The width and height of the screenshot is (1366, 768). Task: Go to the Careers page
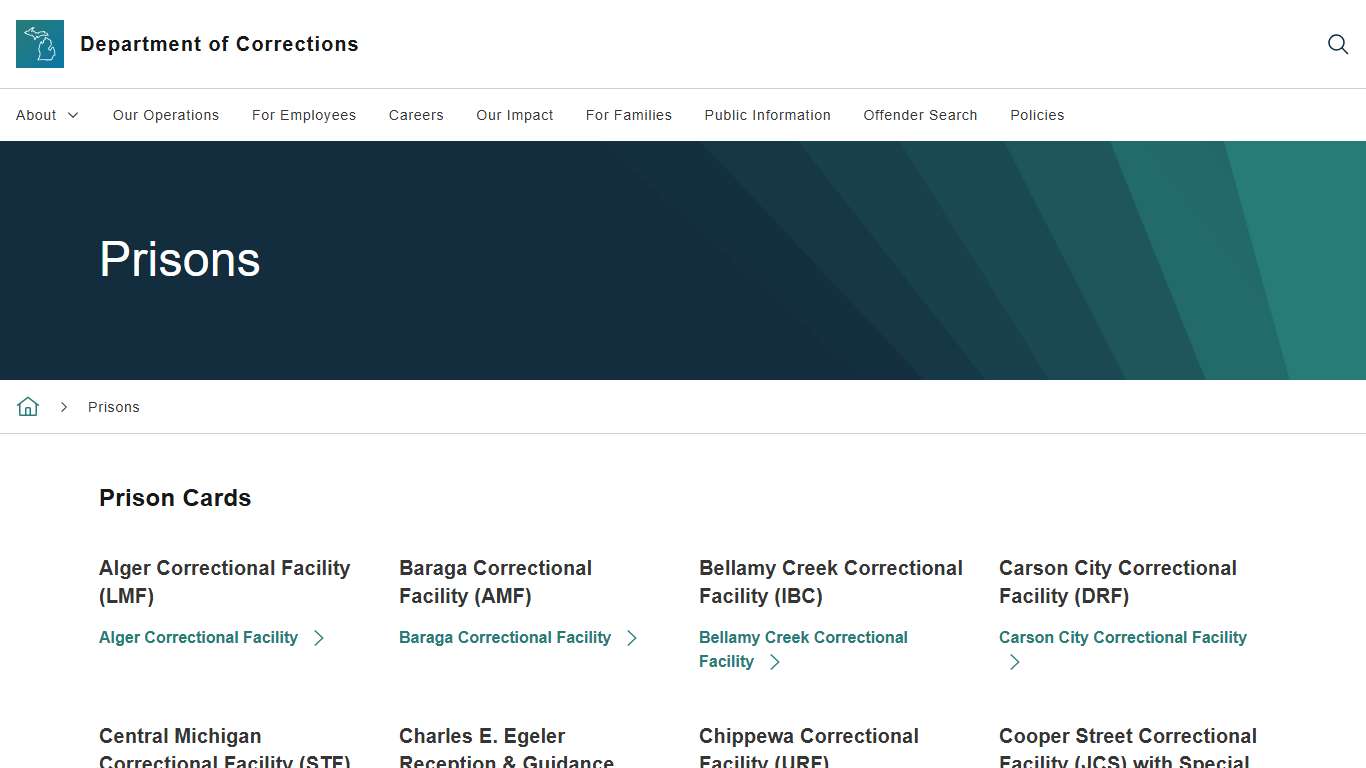point(416,115)
